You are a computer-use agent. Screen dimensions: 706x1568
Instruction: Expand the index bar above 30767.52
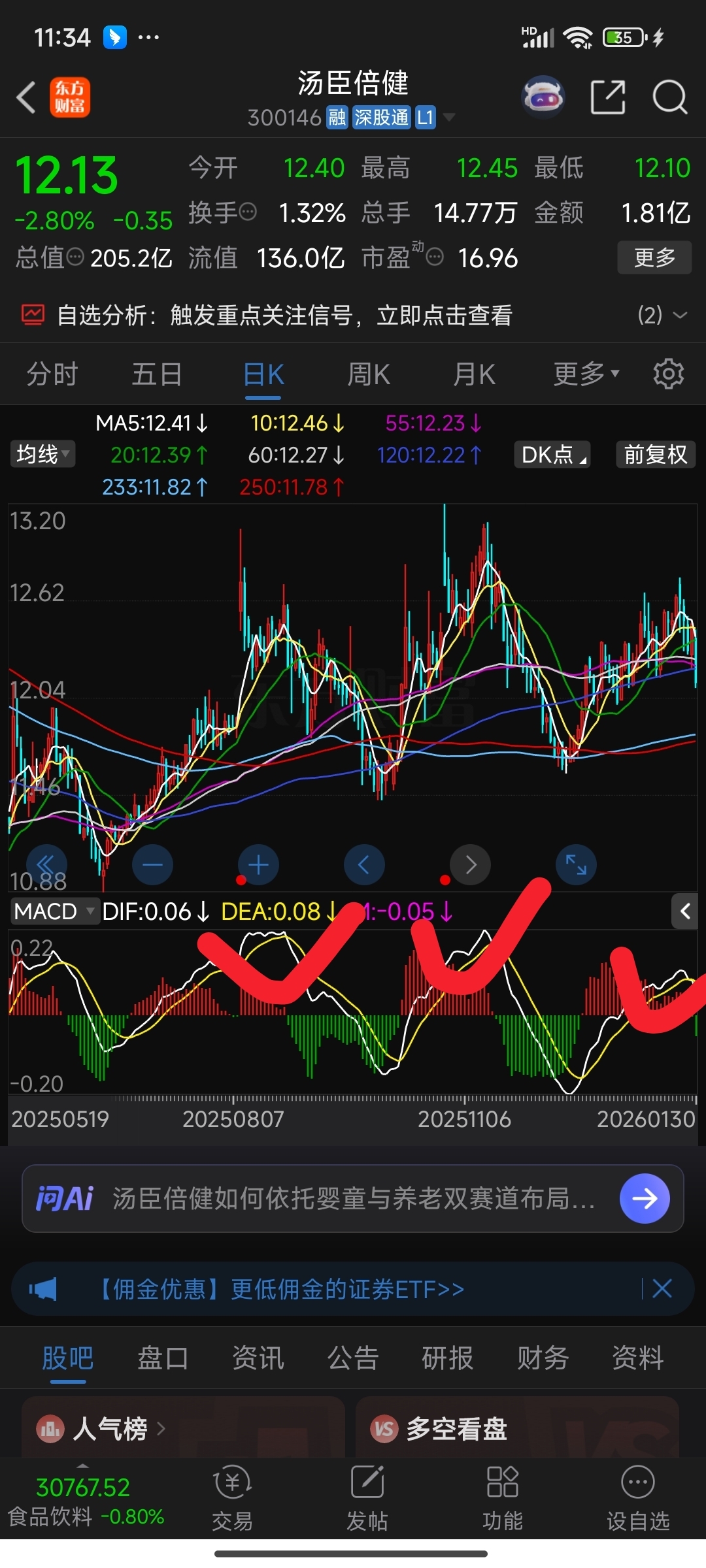pyautogui.click(x=82, y=1465)
